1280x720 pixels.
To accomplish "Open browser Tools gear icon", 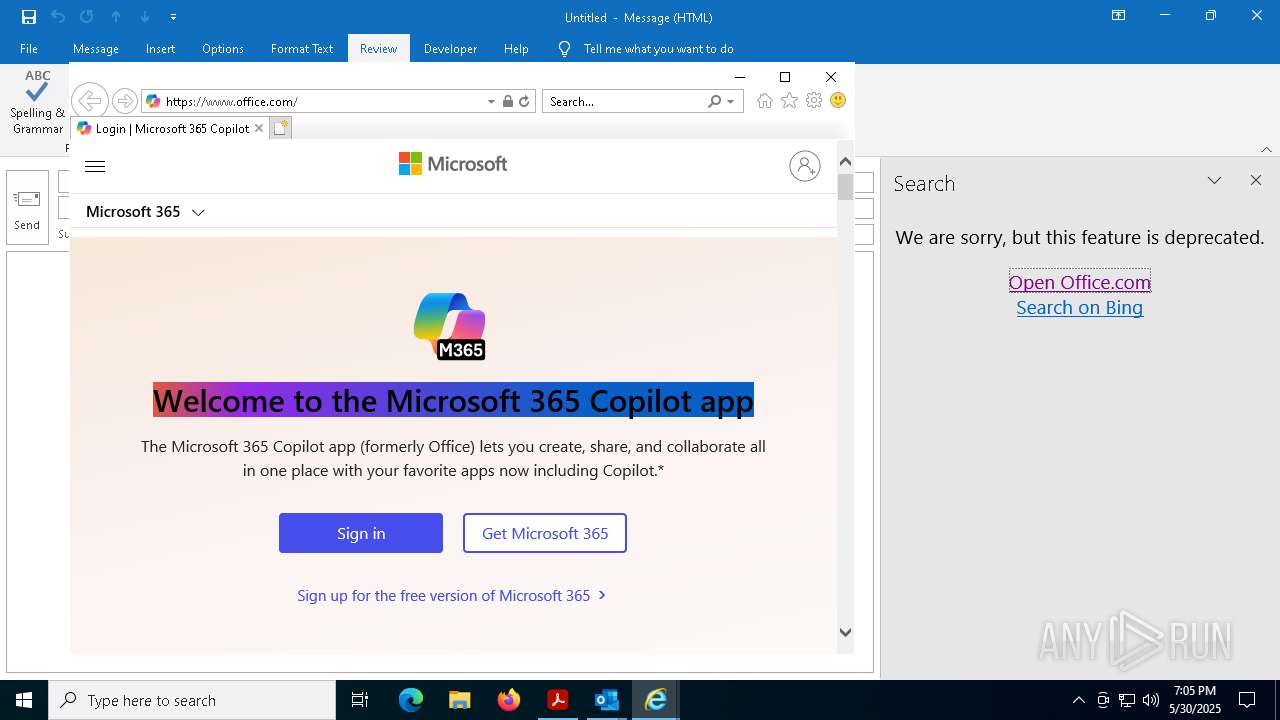I will coord(814,101).
